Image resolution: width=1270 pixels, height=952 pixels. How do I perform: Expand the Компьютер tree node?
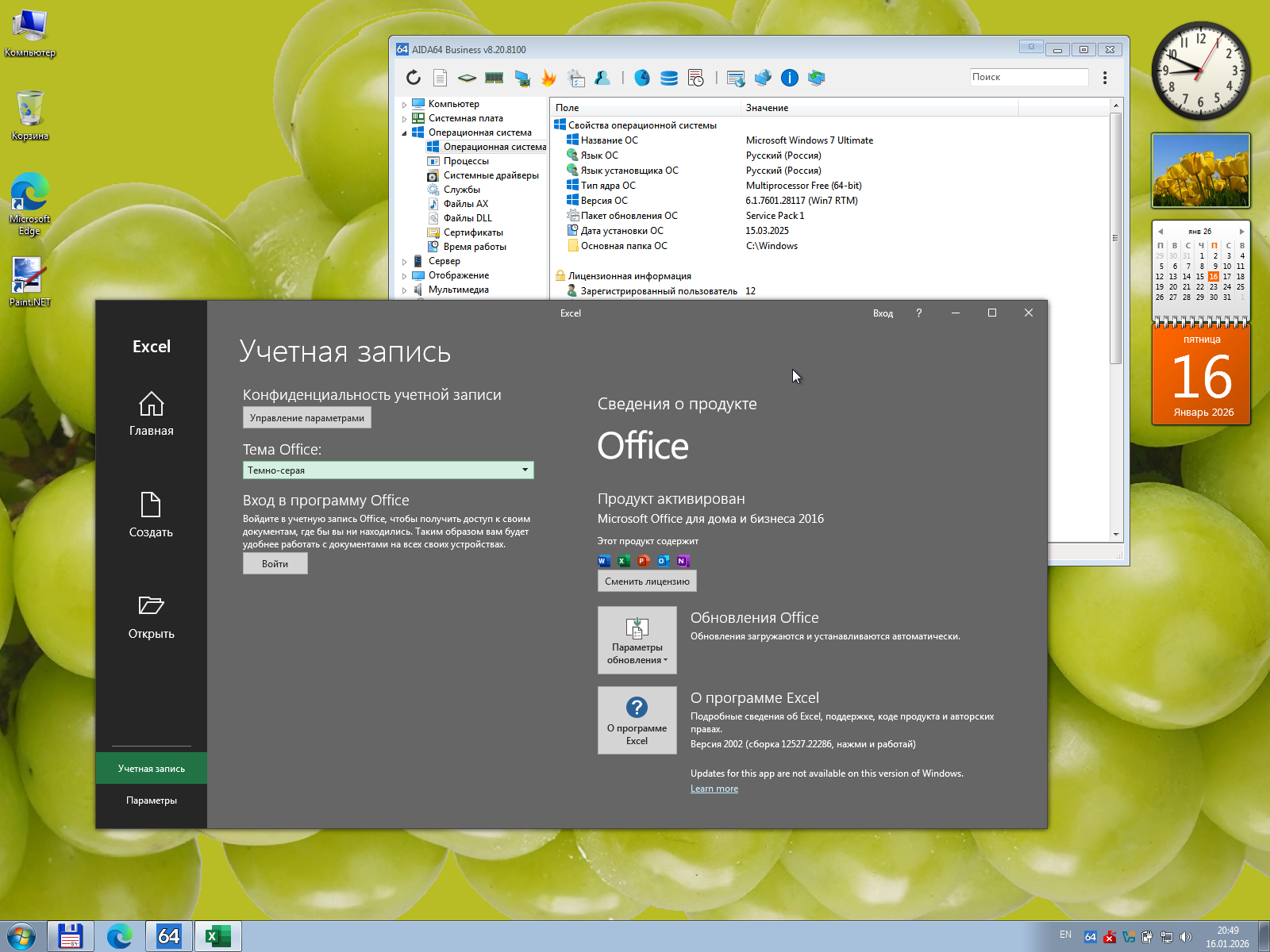[x=404, y=105]
